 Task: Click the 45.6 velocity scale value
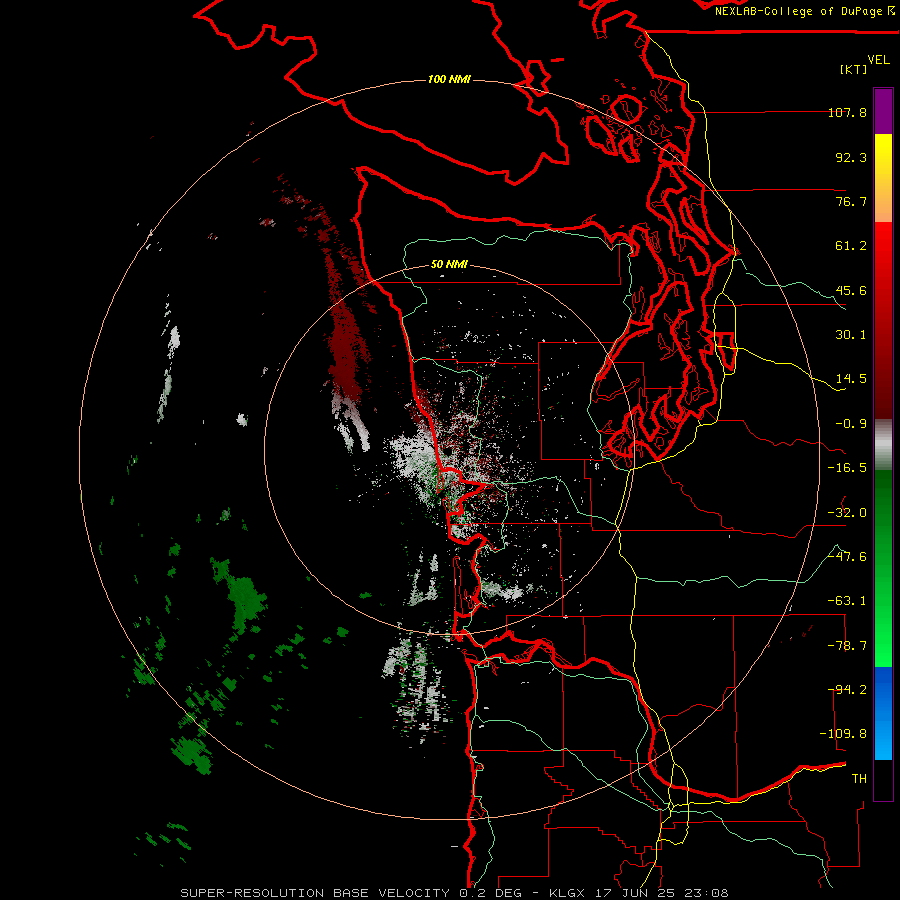(x=851, y=290)
